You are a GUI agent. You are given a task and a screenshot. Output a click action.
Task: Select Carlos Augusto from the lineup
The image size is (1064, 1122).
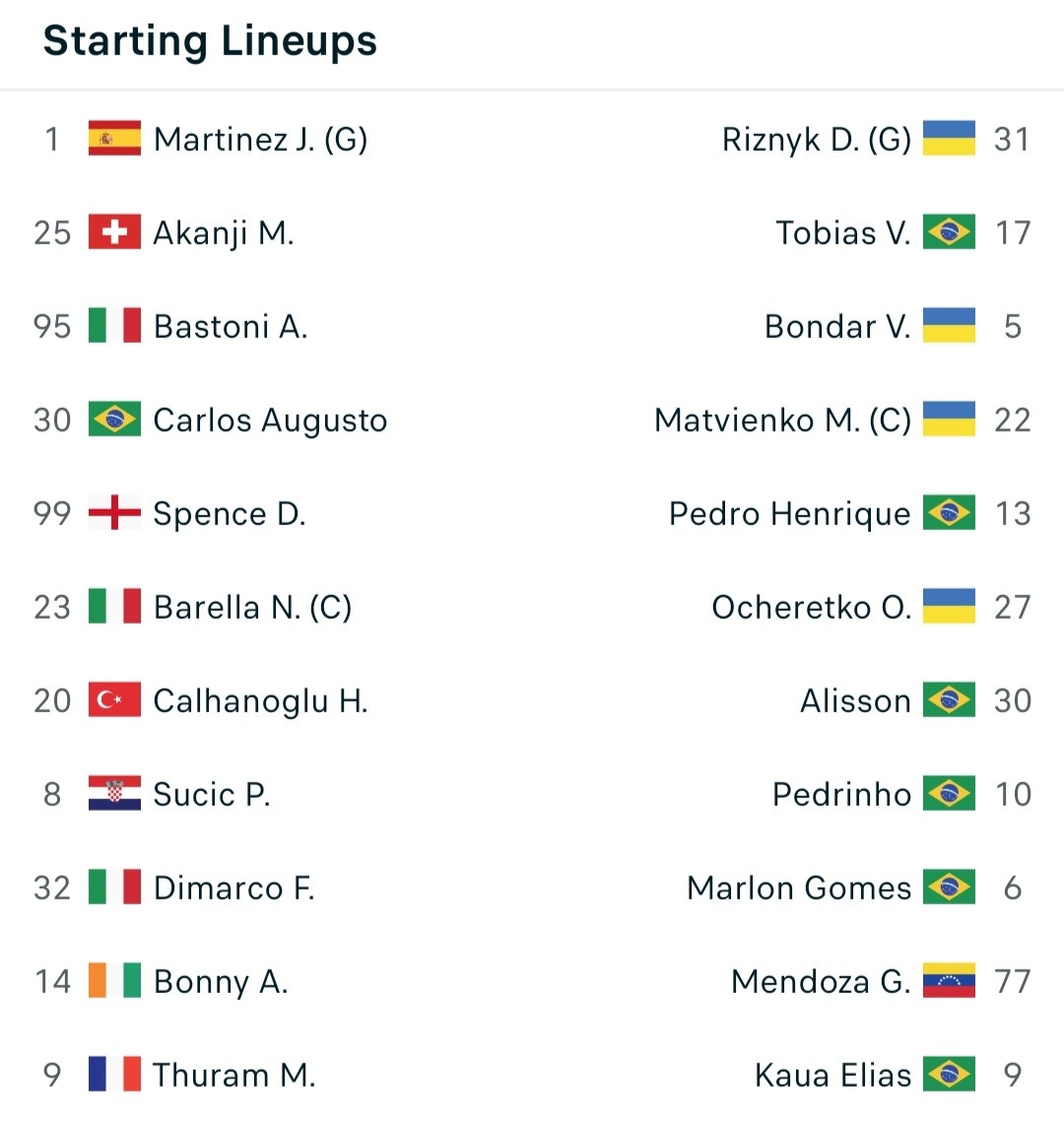pyautogui.click(x=271, y=420)
